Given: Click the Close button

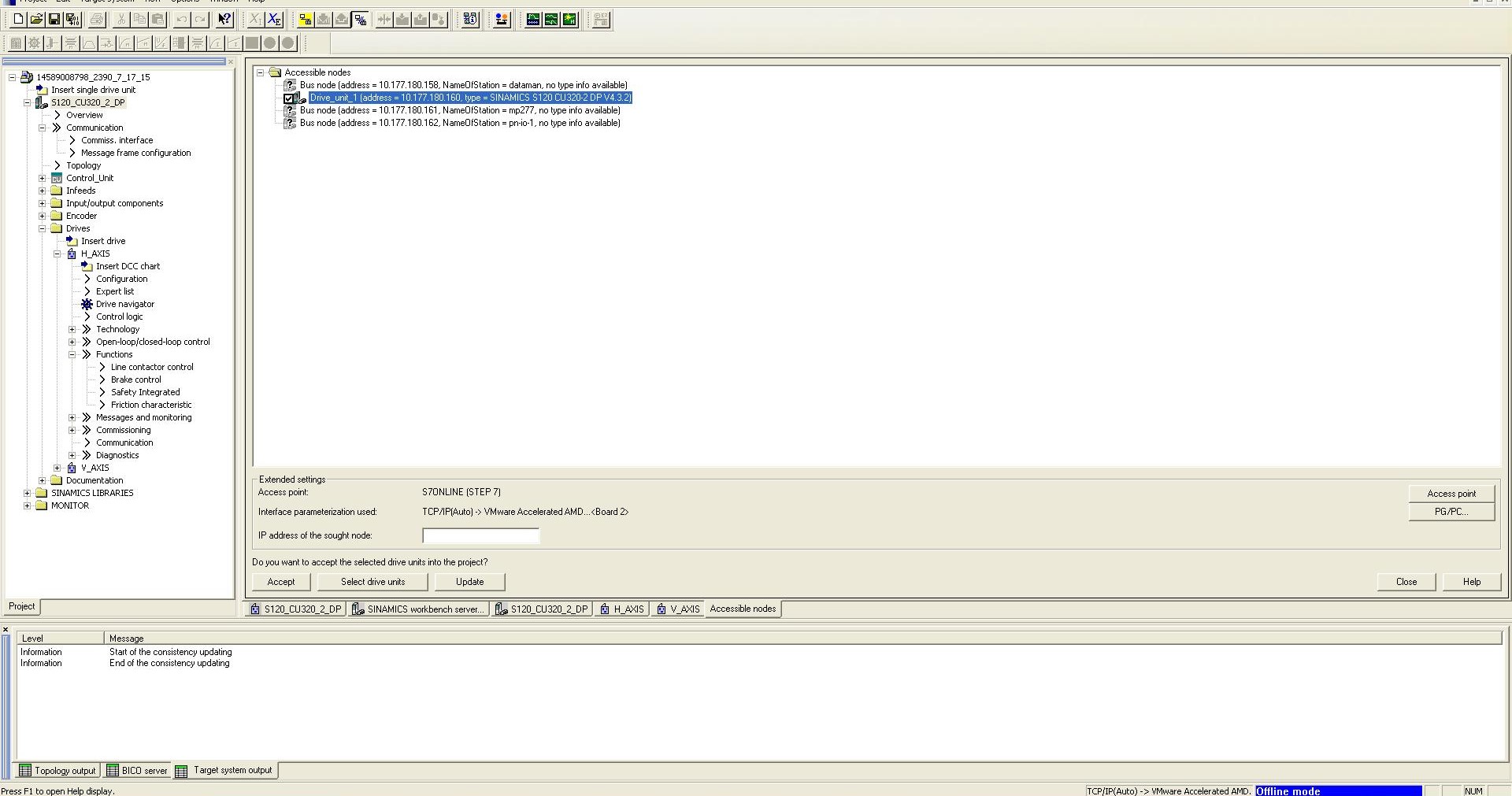Looking at the screenshot, I should pyautogui.click(x=1406, y=582).
